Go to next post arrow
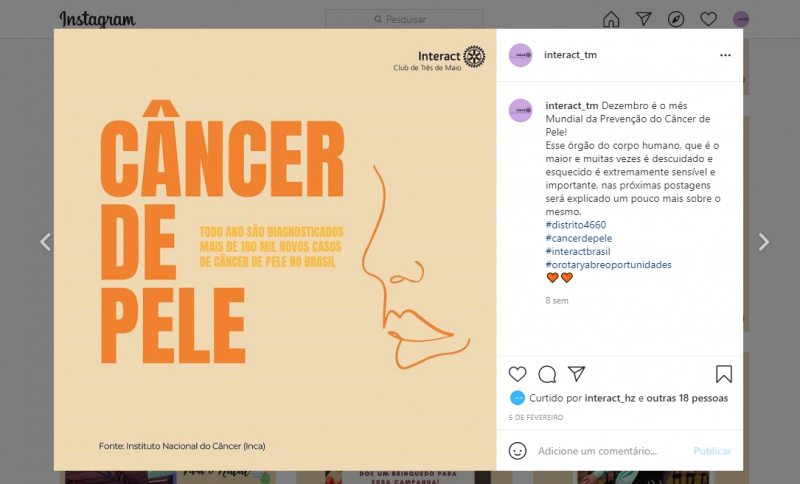This screenshot has width=800, height=484. coord(763,242)
